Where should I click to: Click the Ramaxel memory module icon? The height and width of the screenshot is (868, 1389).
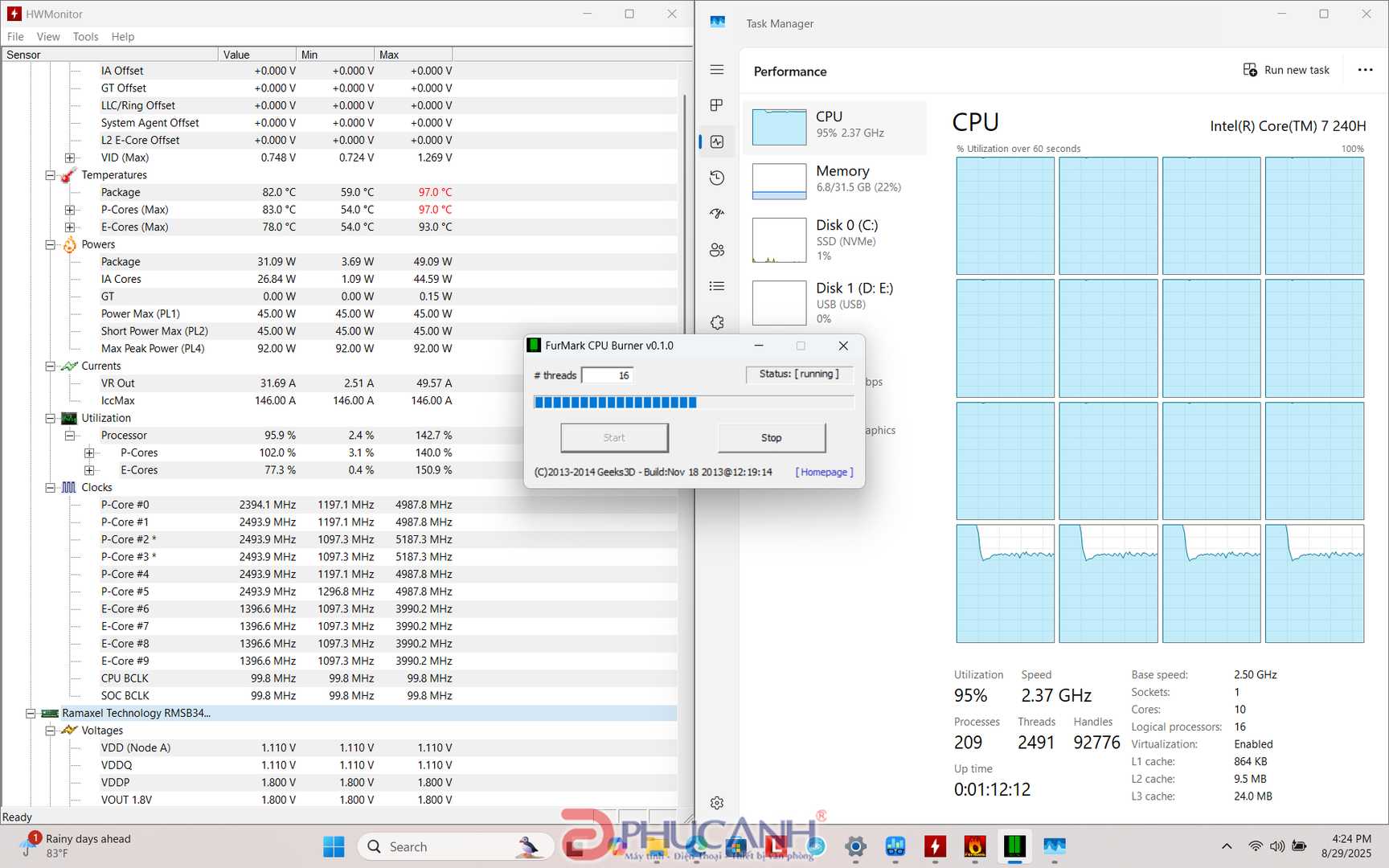coord(50,713)
